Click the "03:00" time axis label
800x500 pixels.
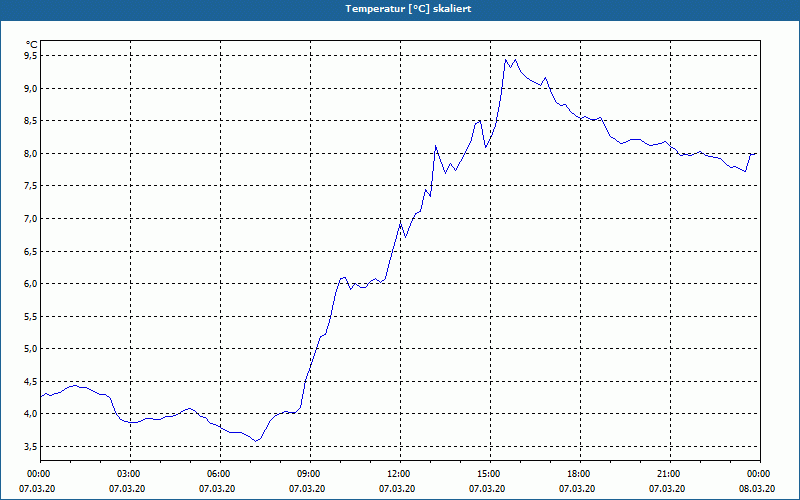click(127, 474)
